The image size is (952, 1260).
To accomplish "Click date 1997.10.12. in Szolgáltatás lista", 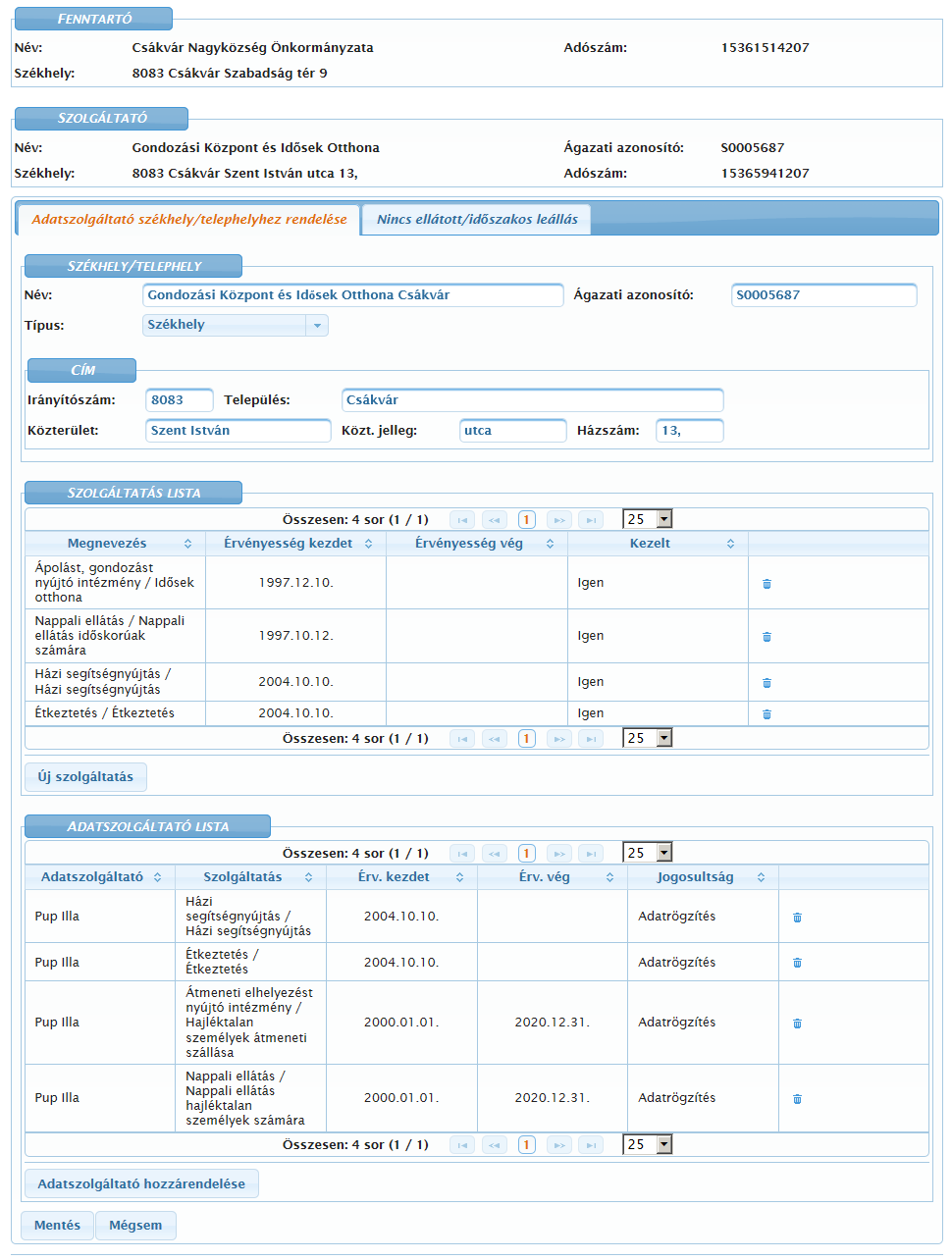I will point(296,636).
